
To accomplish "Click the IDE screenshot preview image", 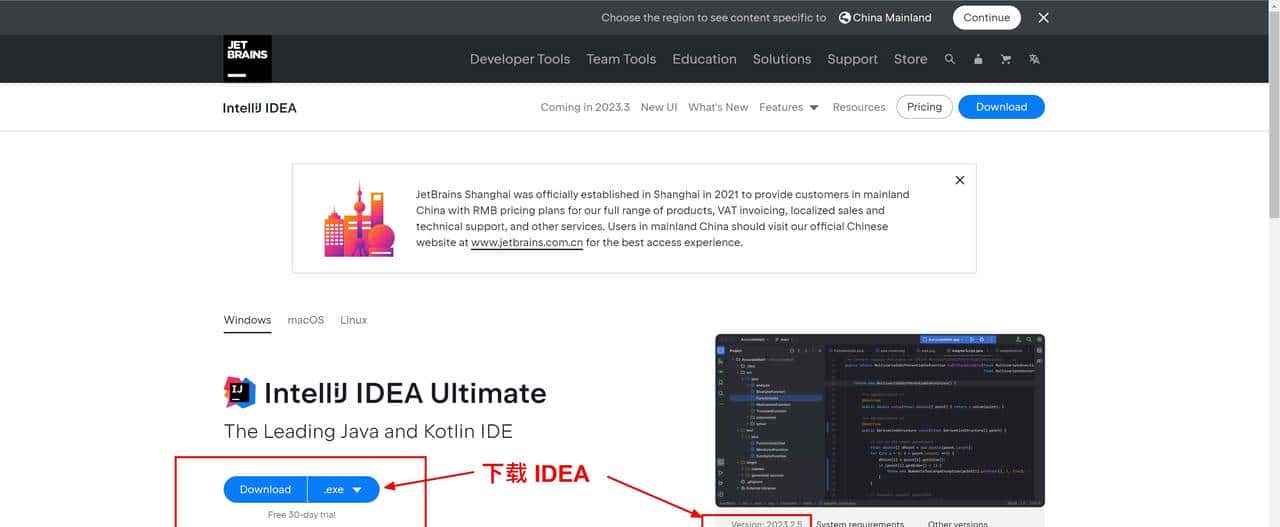I will [880, 420].
